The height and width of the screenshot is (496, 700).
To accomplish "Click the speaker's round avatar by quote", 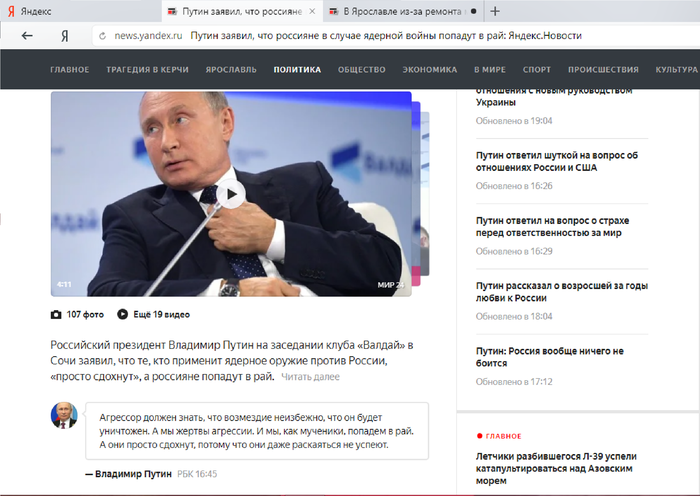I will tap(64, 415).
